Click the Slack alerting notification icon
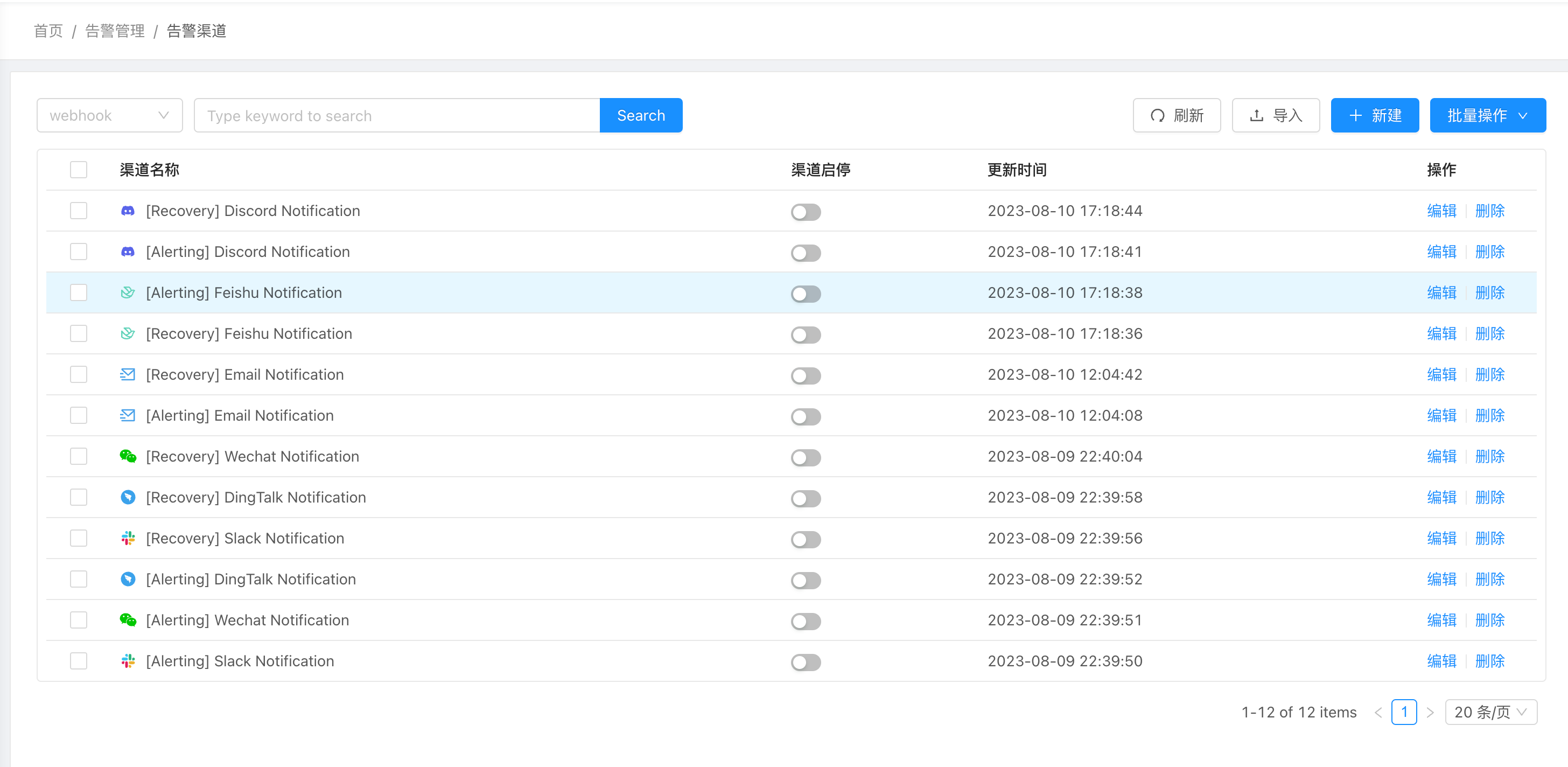1568x767 pixels. click(x=128, y=660)
